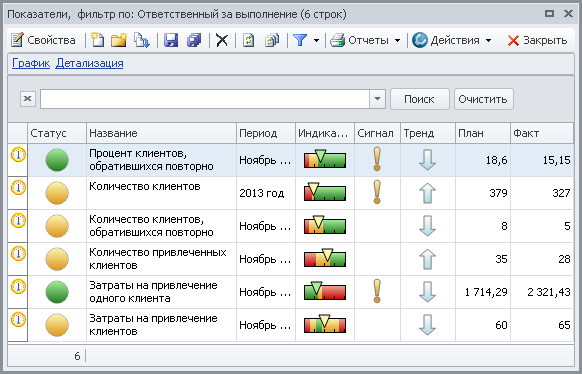Screen dimensions: 582x374
Task: Click the small x button beside search field
Action: pyautogui.click(x=28, y=99)
